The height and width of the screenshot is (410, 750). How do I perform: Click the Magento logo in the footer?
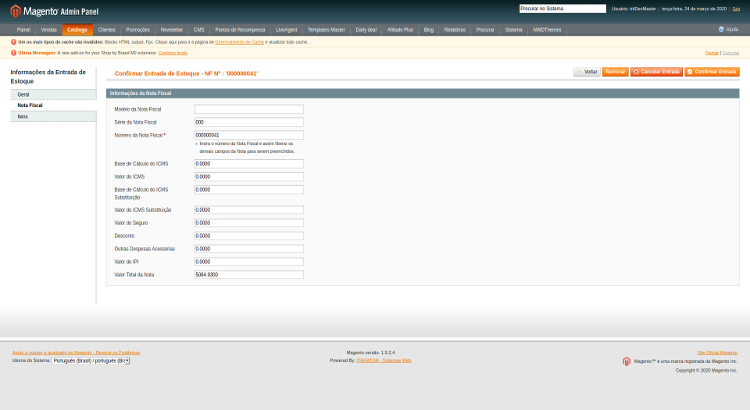(626, 361)
